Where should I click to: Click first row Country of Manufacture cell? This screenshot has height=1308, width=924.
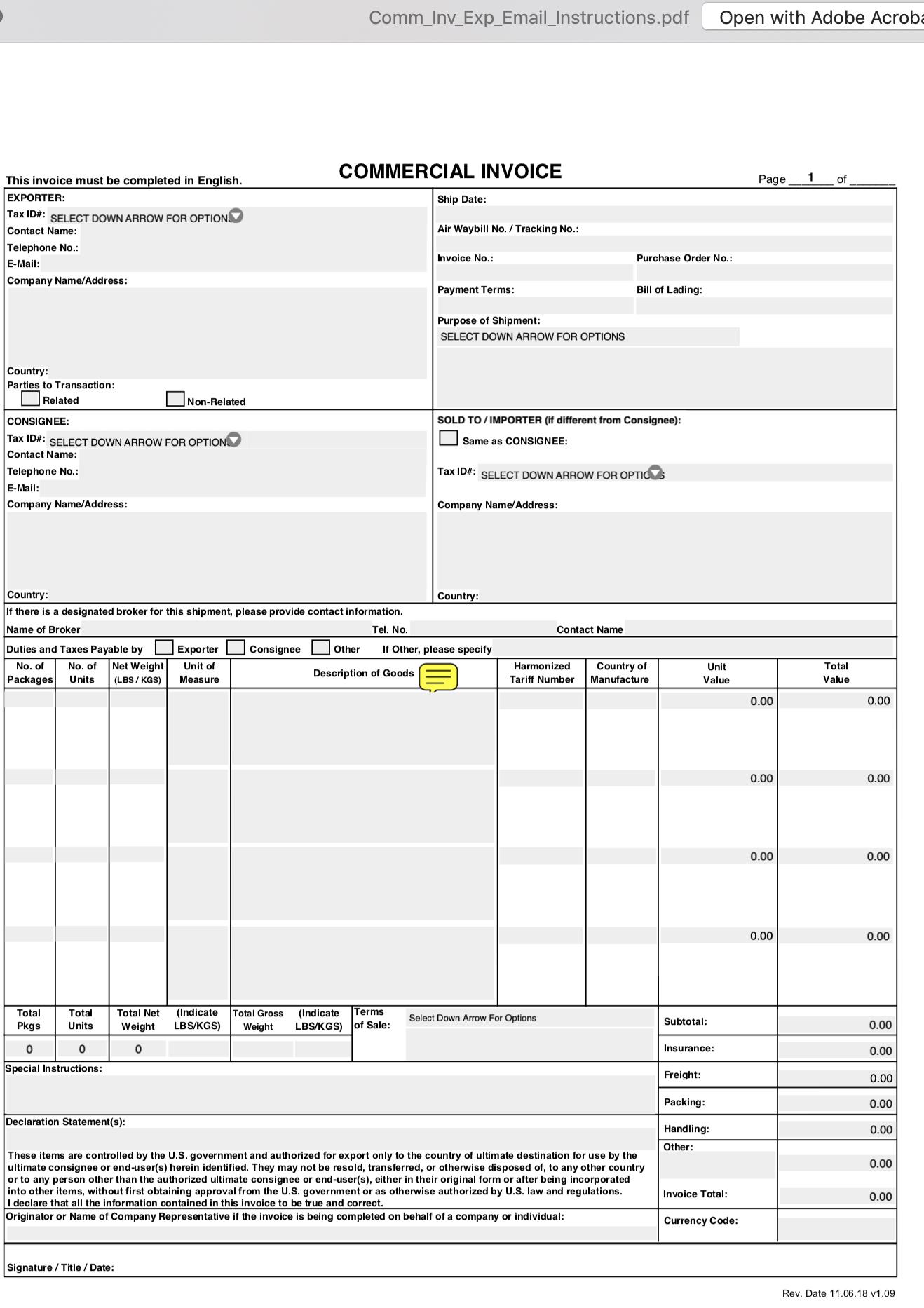coord(621,700)
